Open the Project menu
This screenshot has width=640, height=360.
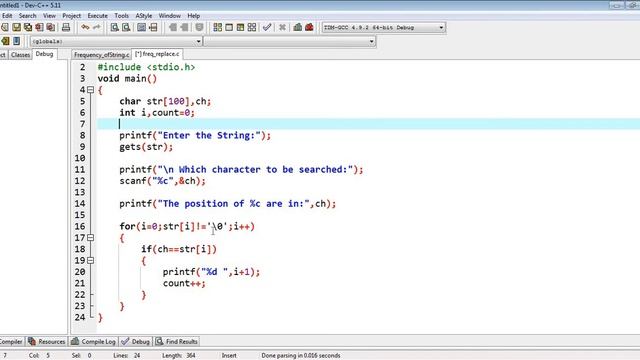71,16
